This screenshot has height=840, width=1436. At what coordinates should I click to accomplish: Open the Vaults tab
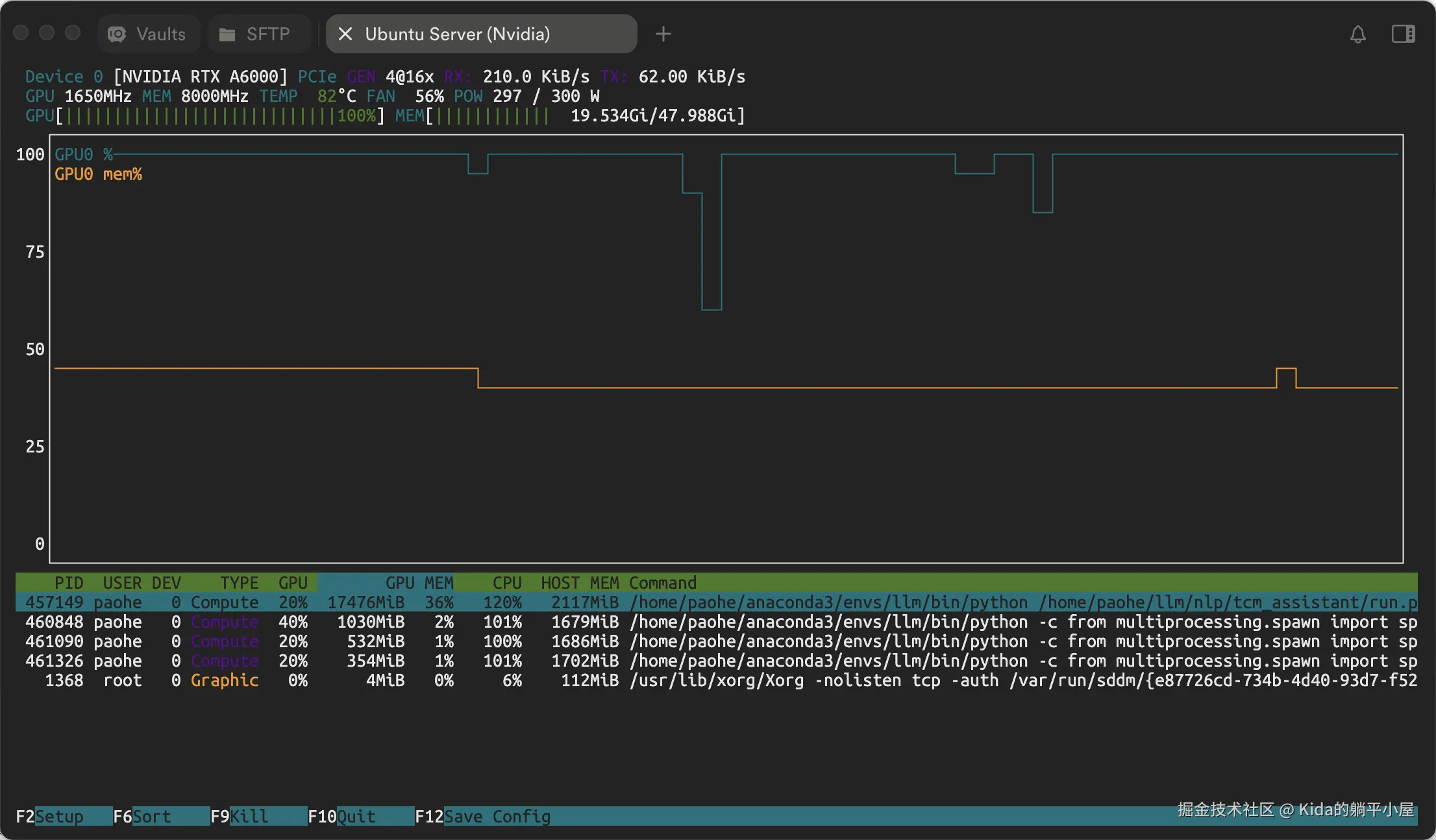point(160,34)
